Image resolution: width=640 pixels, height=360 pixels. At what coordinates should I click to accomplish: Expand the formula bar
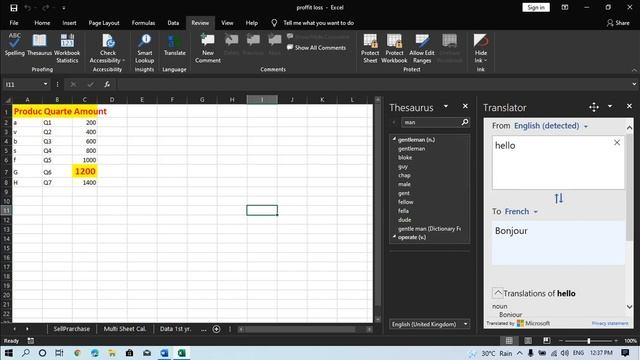coord(634,84)
